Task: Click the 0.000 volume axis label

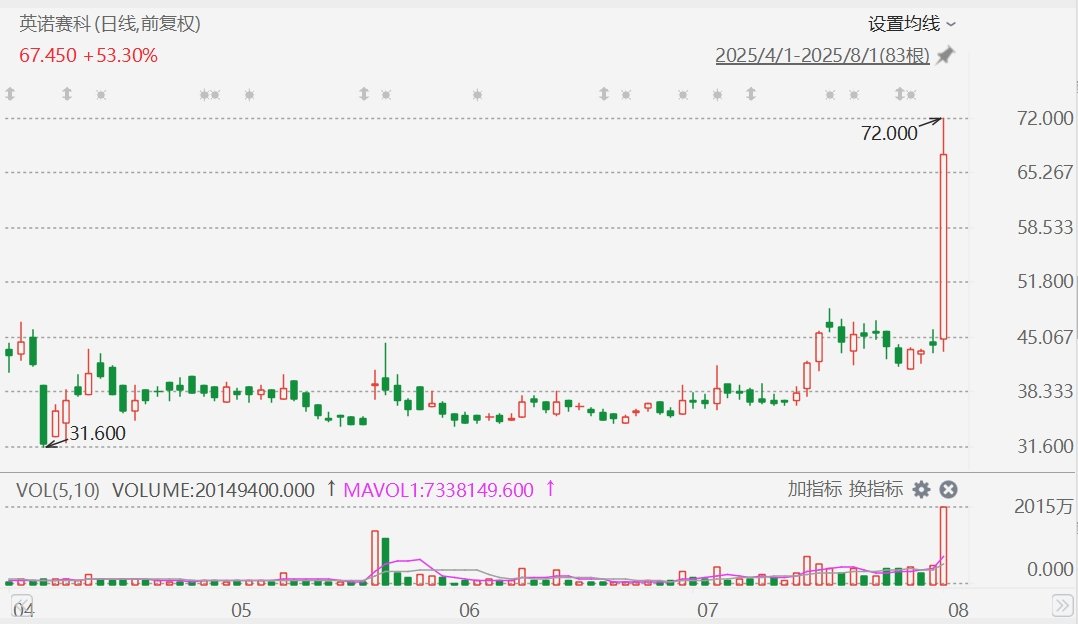Action: pyautogui.click(x=1050, y=569)
